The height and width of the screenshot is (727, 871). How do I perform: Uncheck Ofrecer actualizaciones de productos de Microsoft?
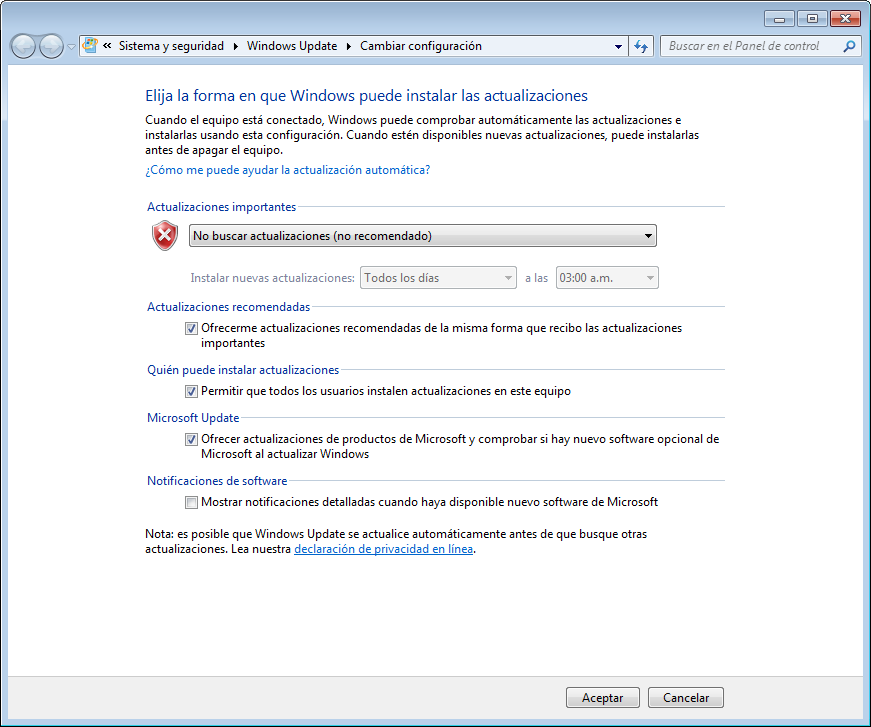(x=191, y=439)
